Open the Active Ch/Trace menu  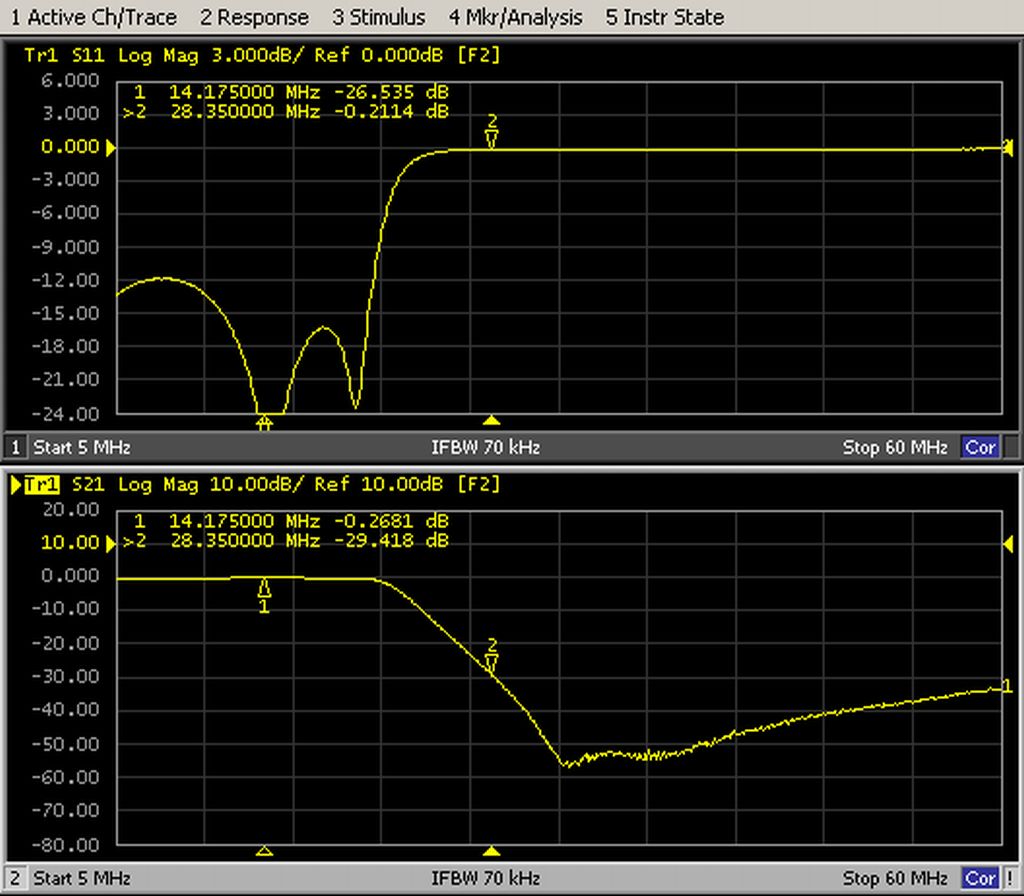click(x=93, y=17)
